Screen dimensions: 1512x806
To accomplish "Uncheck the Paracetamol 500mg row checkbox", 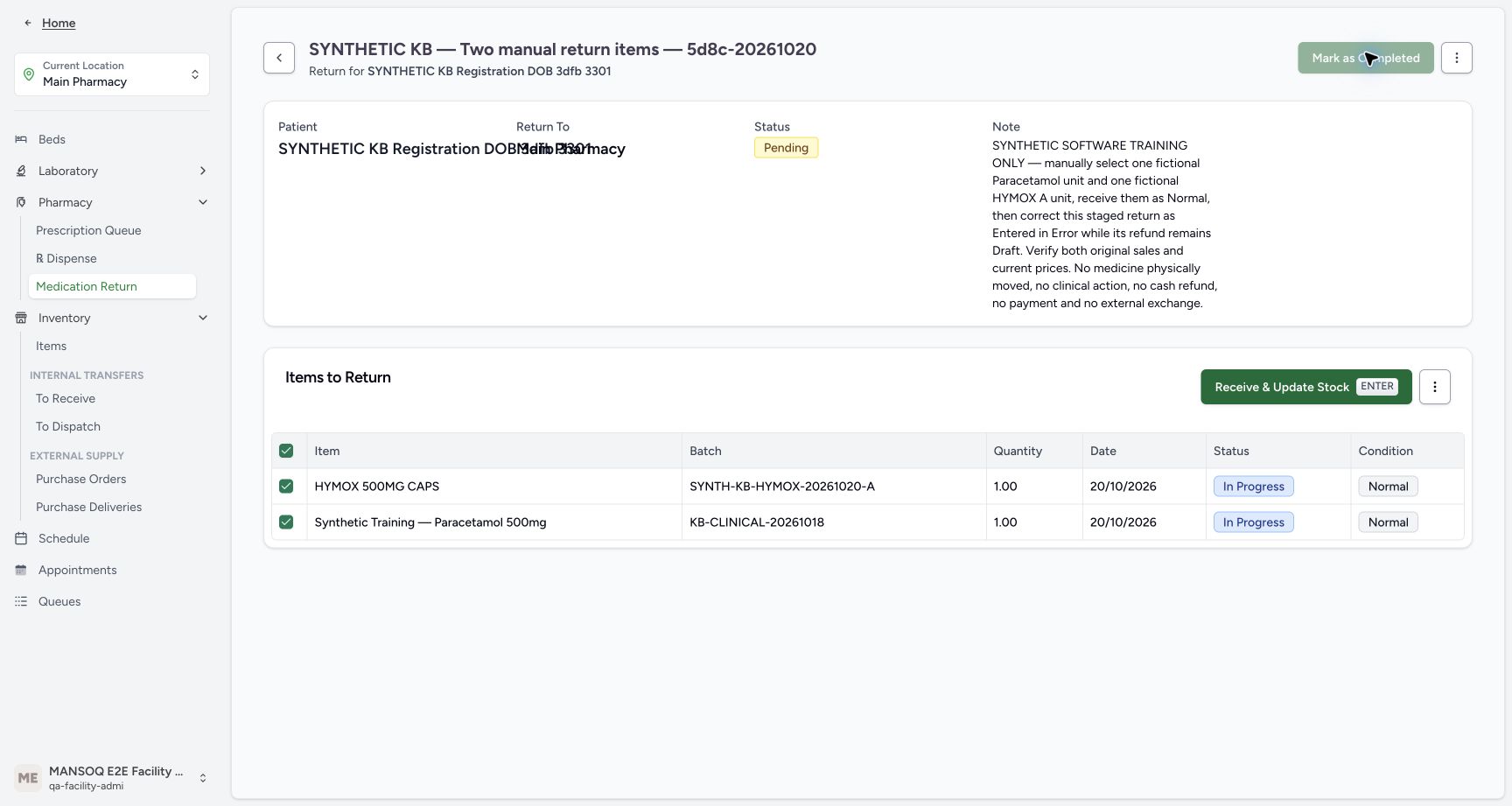I will tap(286, 522).
